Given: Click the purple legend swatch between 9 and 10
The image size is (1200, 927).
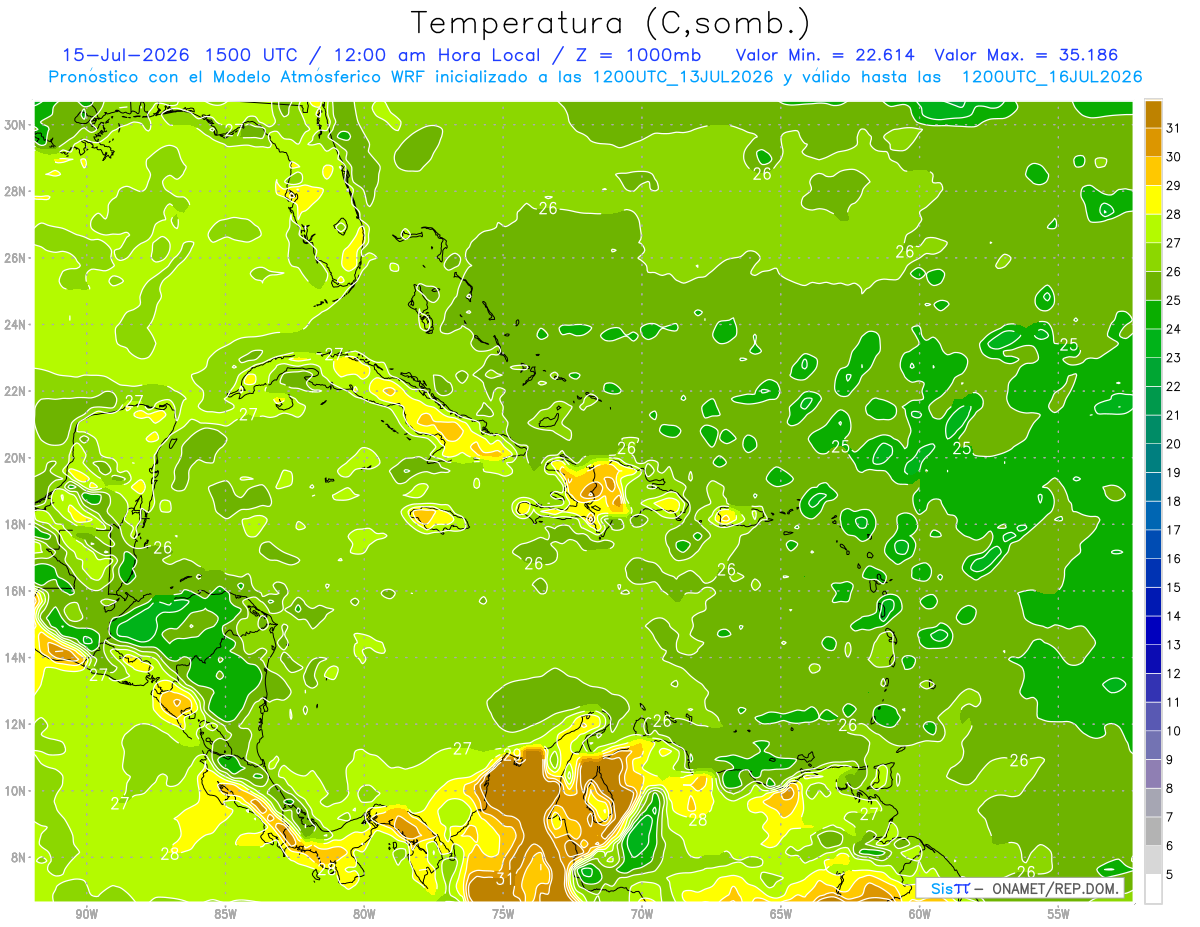Looking at the screenshot, I should pos(1153,745).
